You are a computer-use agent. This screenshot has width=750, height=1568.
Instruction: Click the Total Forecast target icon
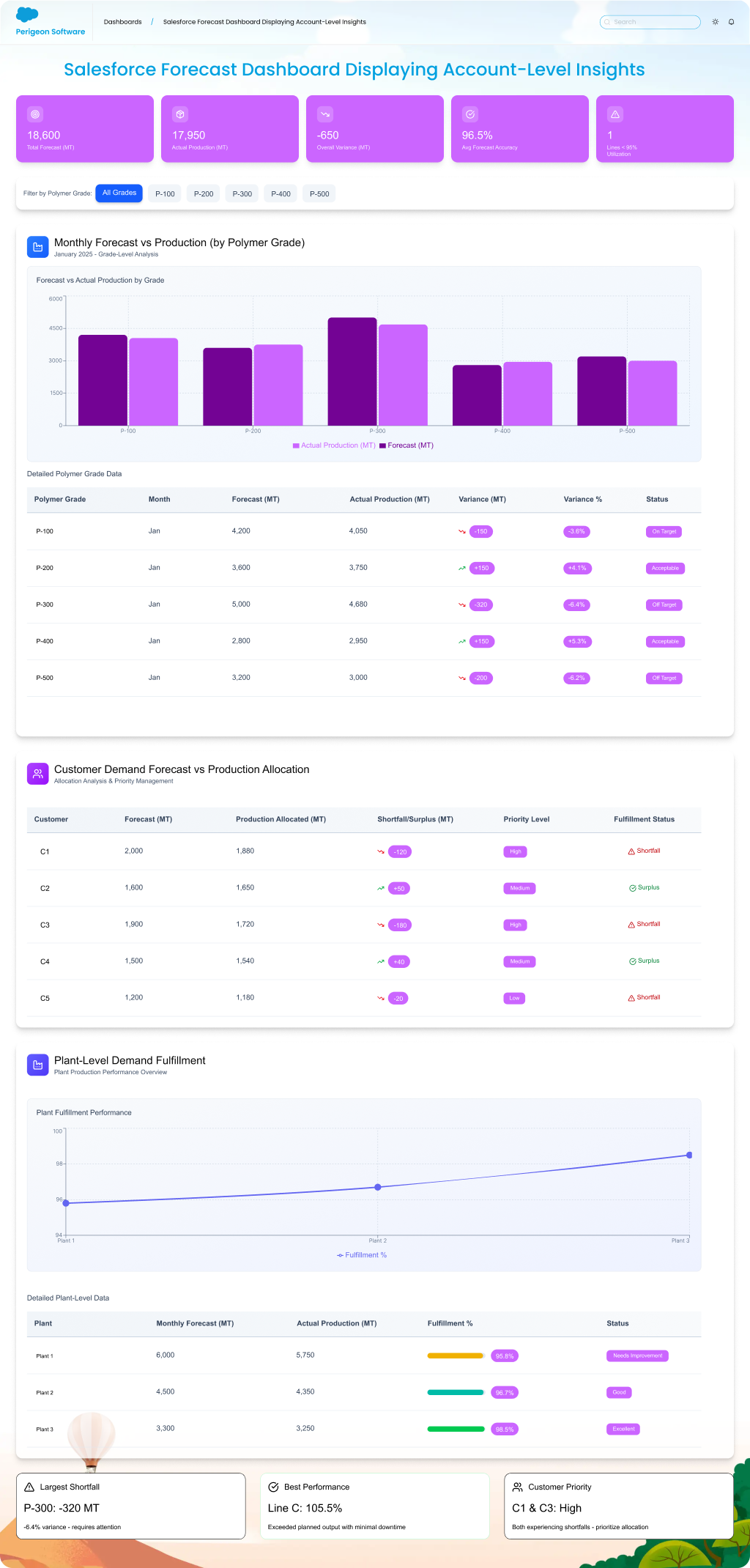point(35,114)
